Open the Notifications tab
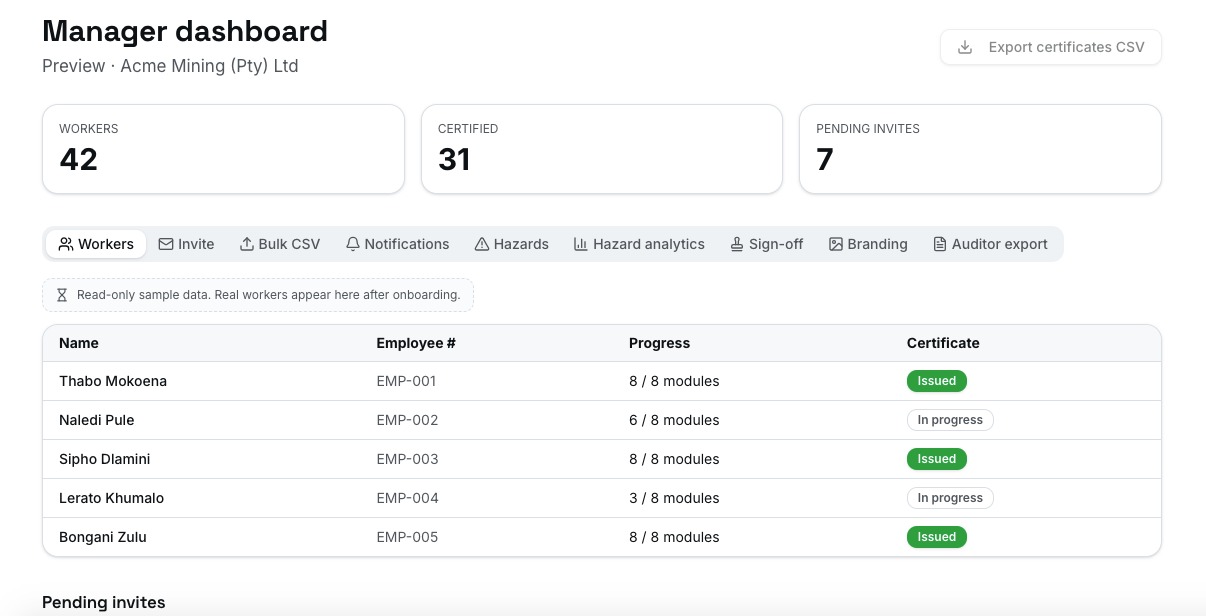The image size is (1206, 616). point(398,244)
